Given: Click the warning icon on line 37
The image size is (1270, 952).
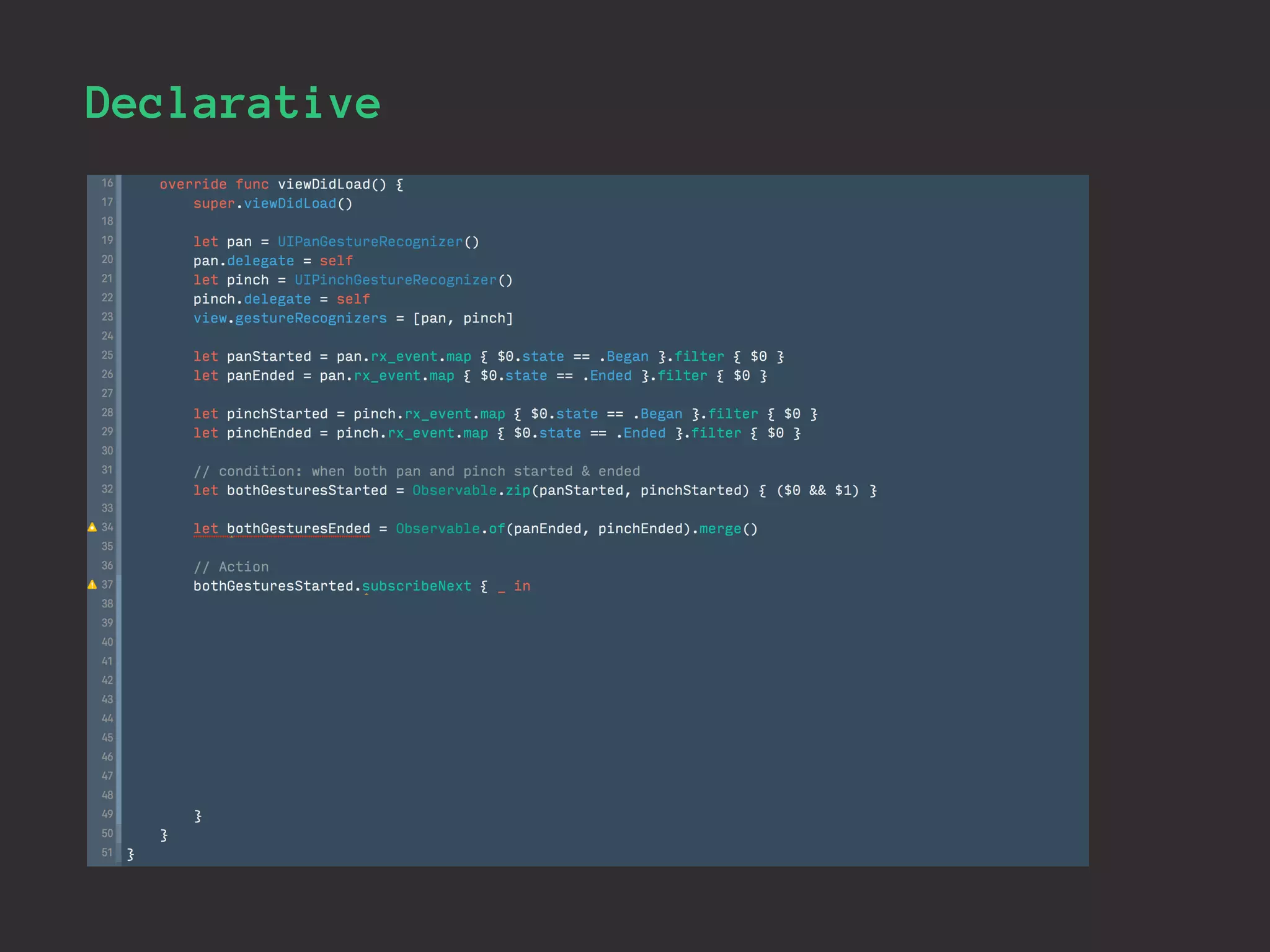Looking at the screenshot, I should pos(92,584).
